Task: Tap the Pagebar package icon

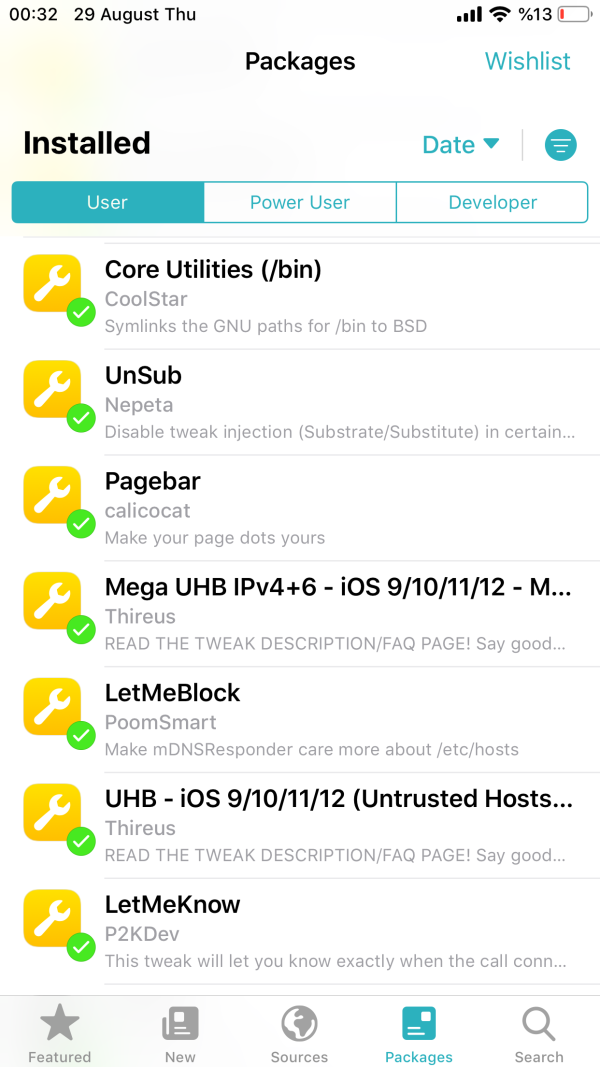Action: tap(52, 495)
